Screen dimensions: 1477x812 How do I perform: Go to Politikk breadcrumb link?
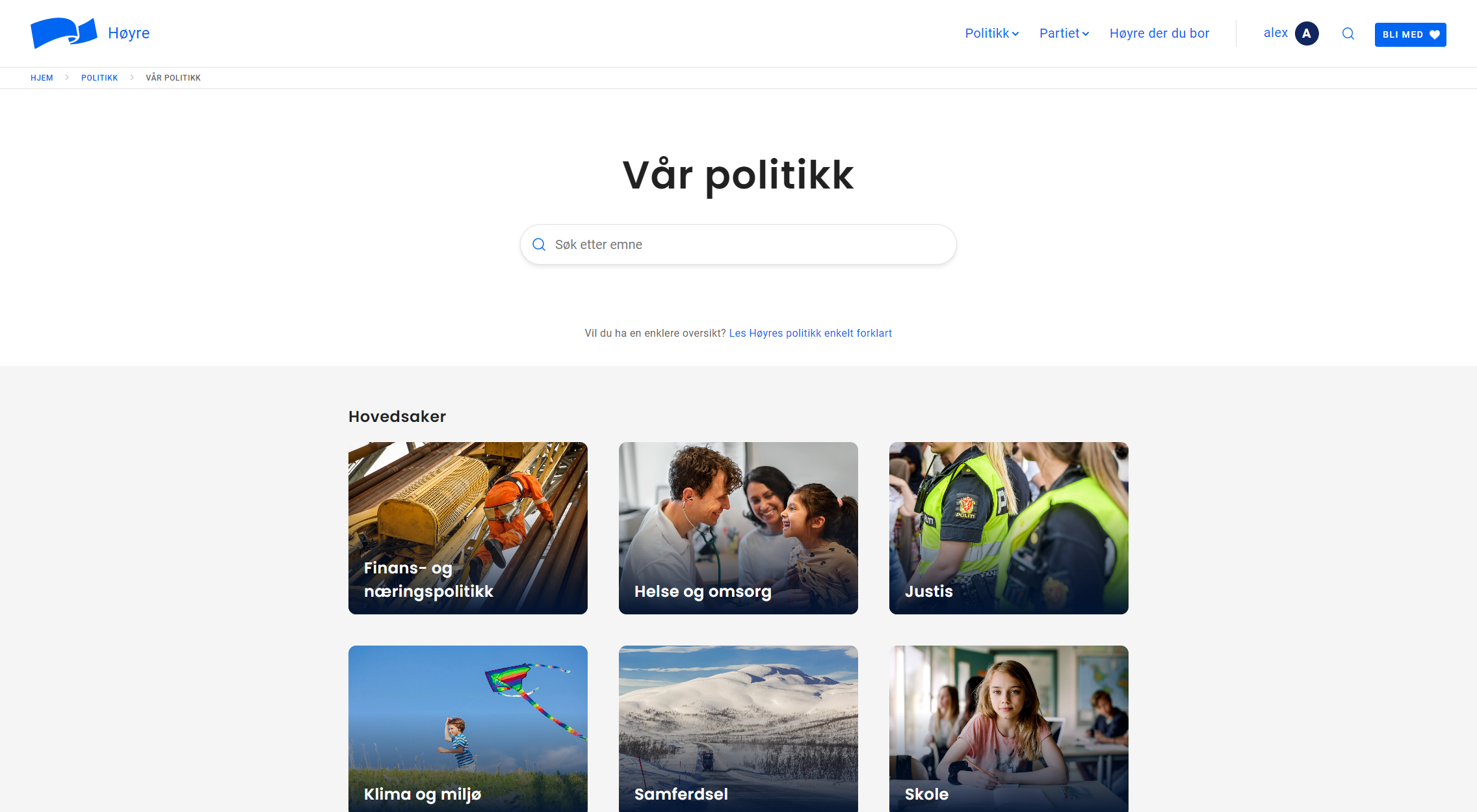[99, 78]
